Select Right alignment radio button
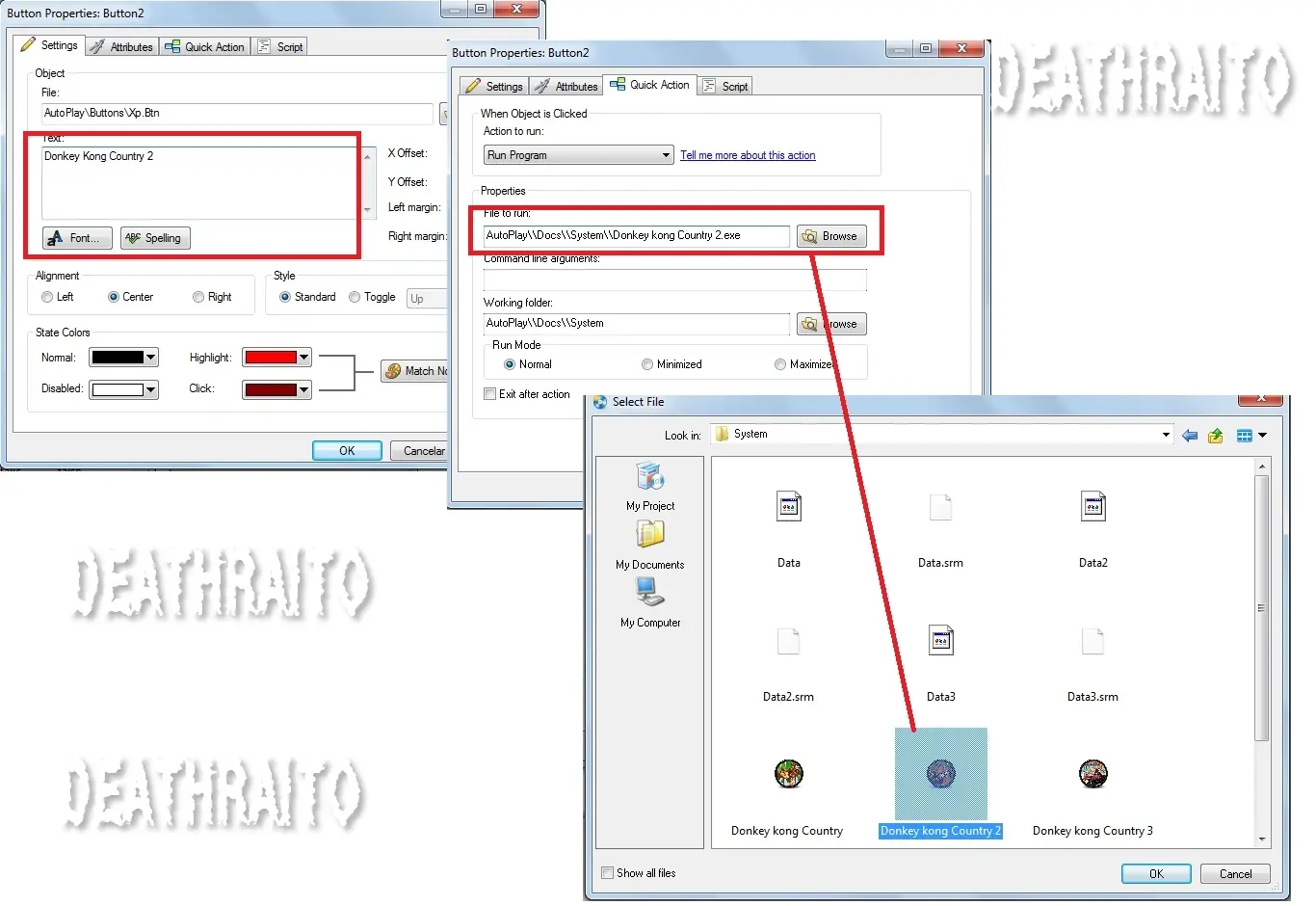 click(x=198, y=297)
